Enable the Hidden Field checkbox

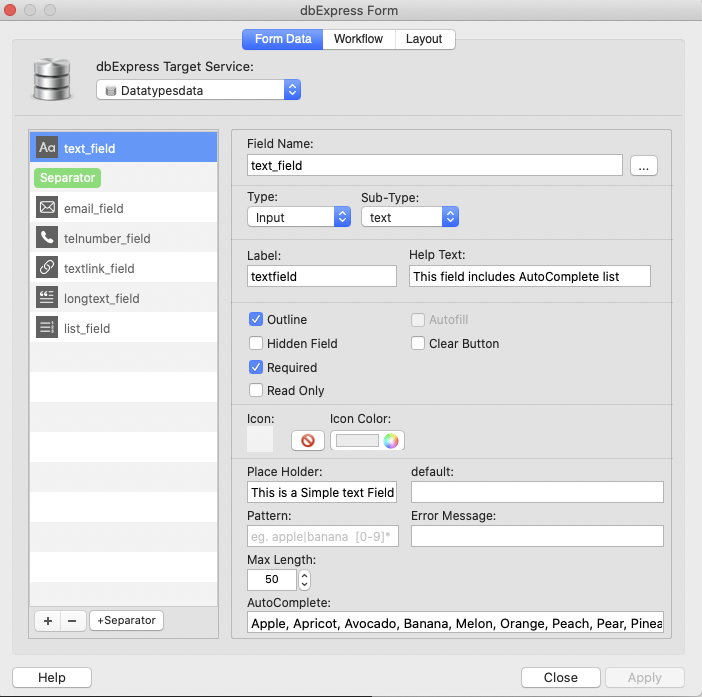pos(256,344)
